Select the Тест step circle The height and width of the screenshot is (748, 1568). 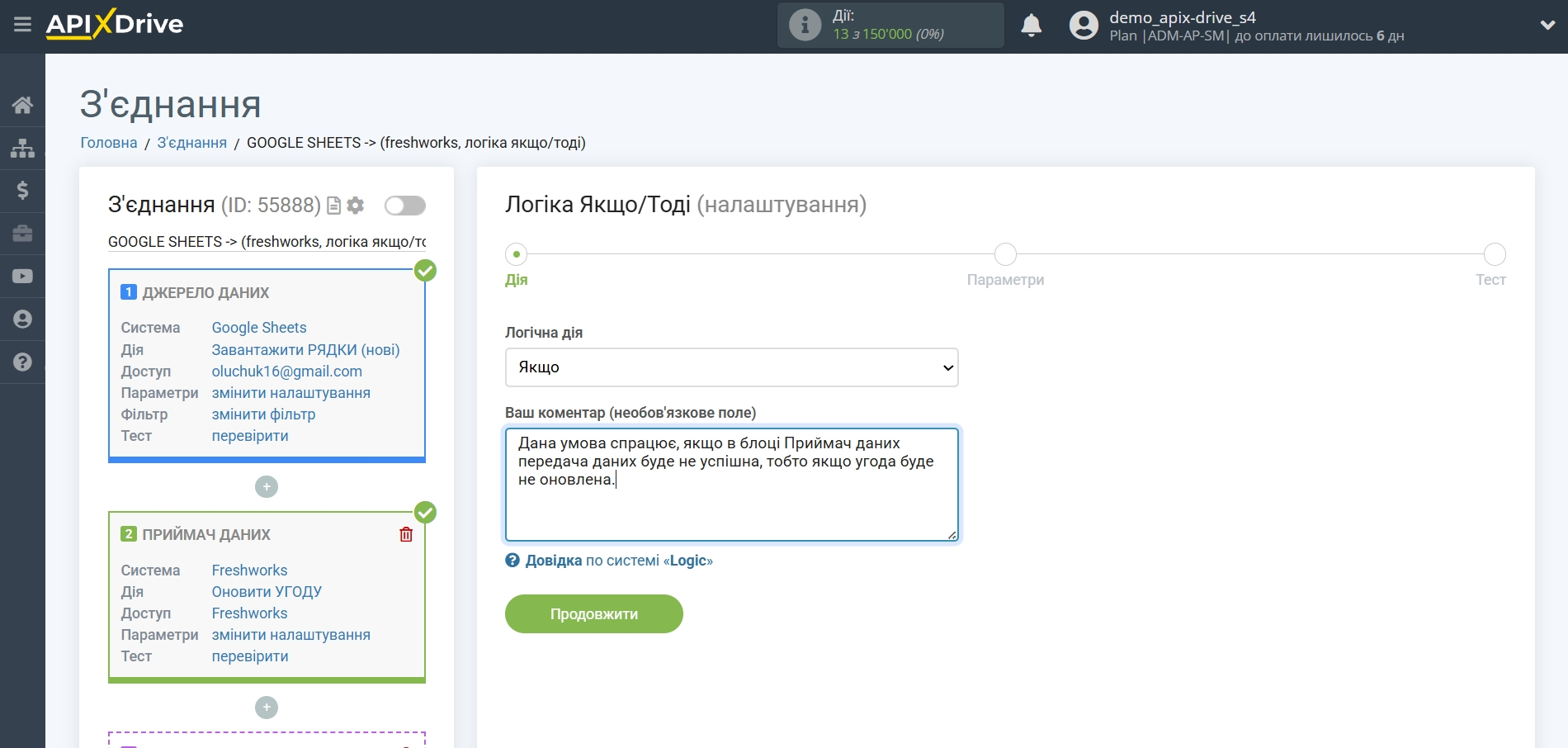click(x=1494, y=254)
